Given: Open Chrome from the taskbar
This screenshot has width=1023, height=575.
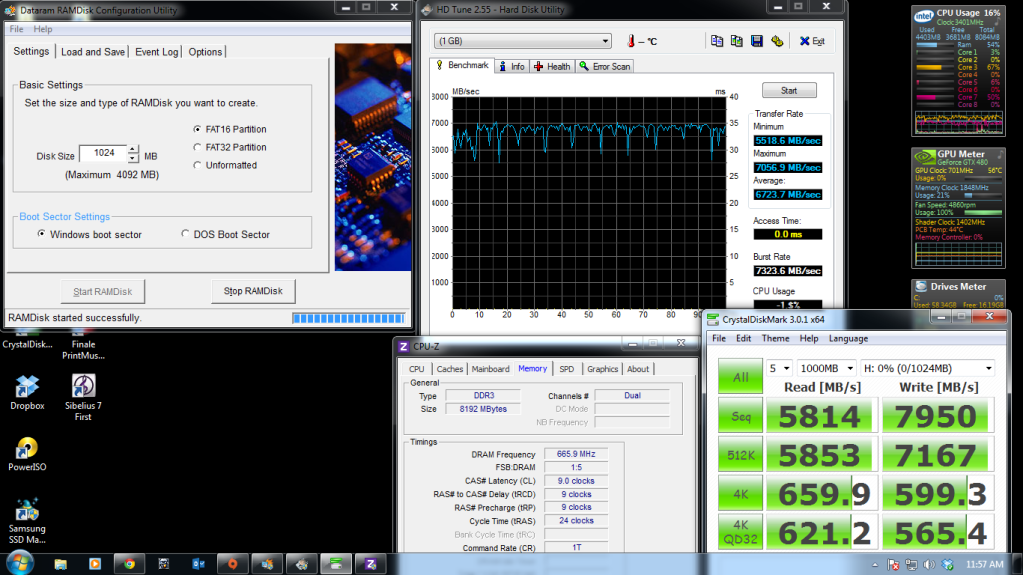Looking at the screenshot, I should click(129, 564).
